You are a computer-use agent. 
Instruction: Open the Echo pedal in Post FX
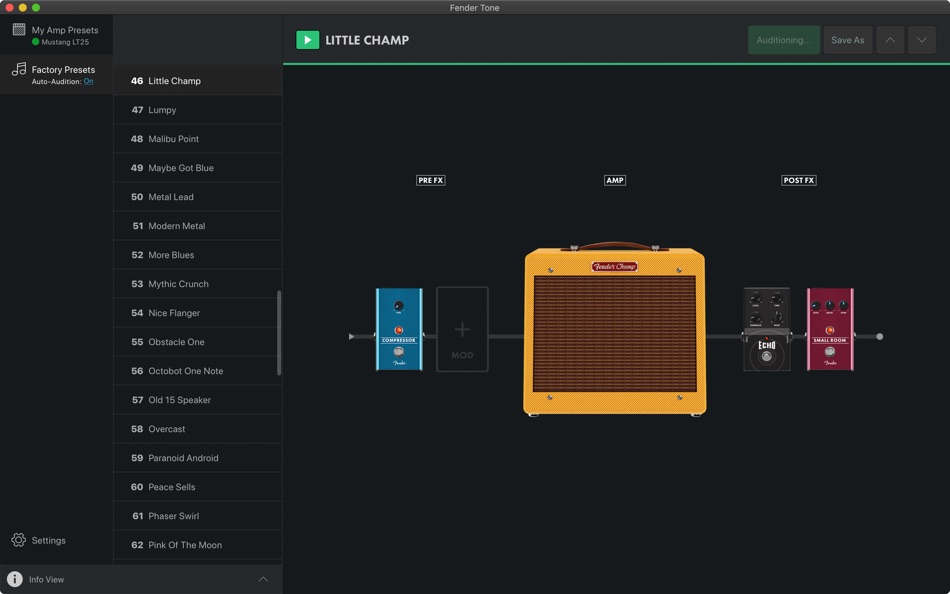pos(766,329)
